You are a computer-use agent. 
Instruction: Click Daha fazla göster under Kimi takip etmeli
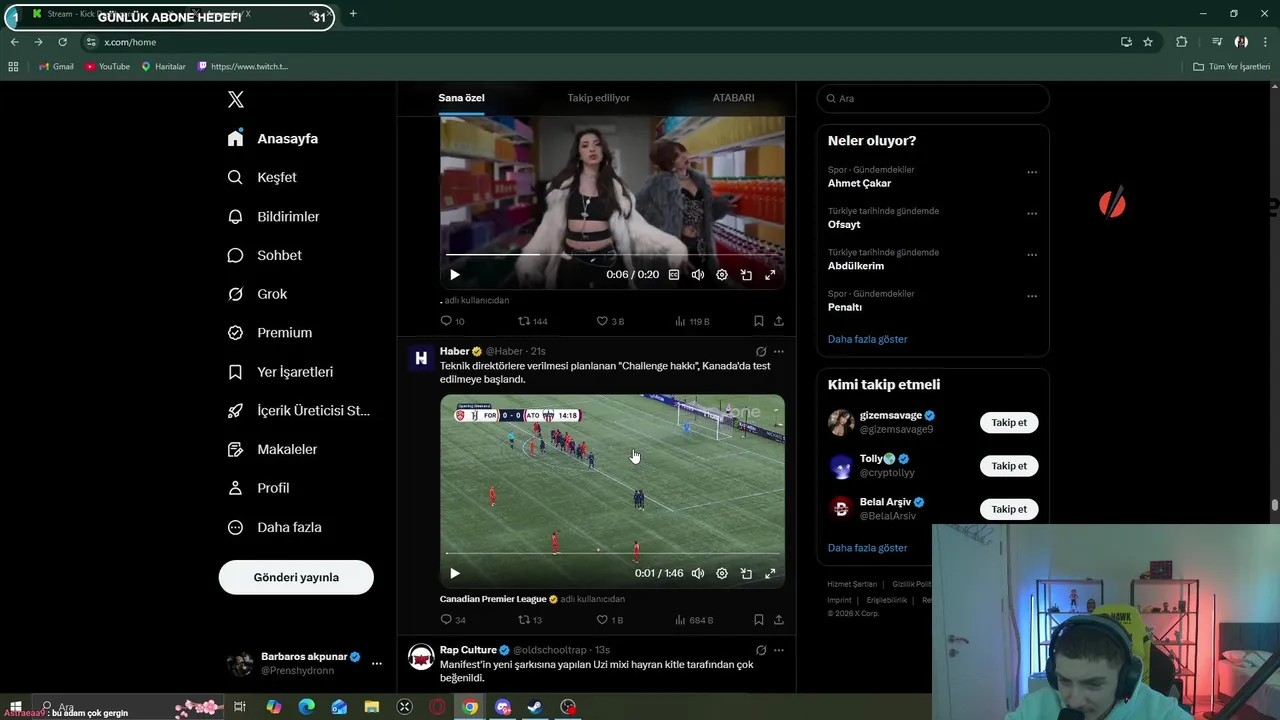867,548
